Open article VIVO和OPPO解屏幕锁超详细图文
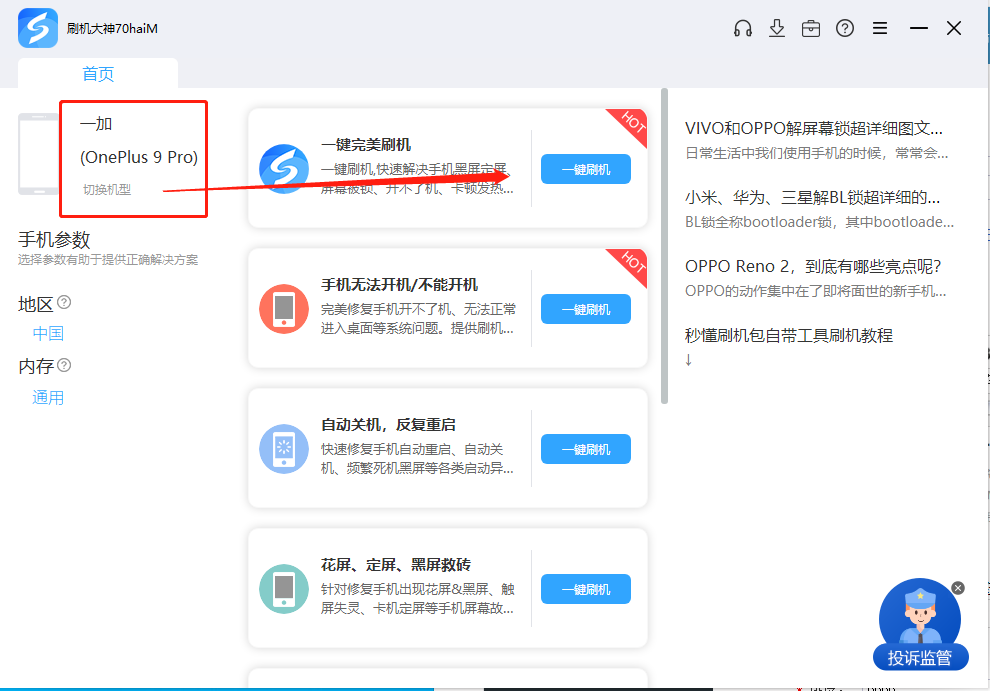 point(814,129)
